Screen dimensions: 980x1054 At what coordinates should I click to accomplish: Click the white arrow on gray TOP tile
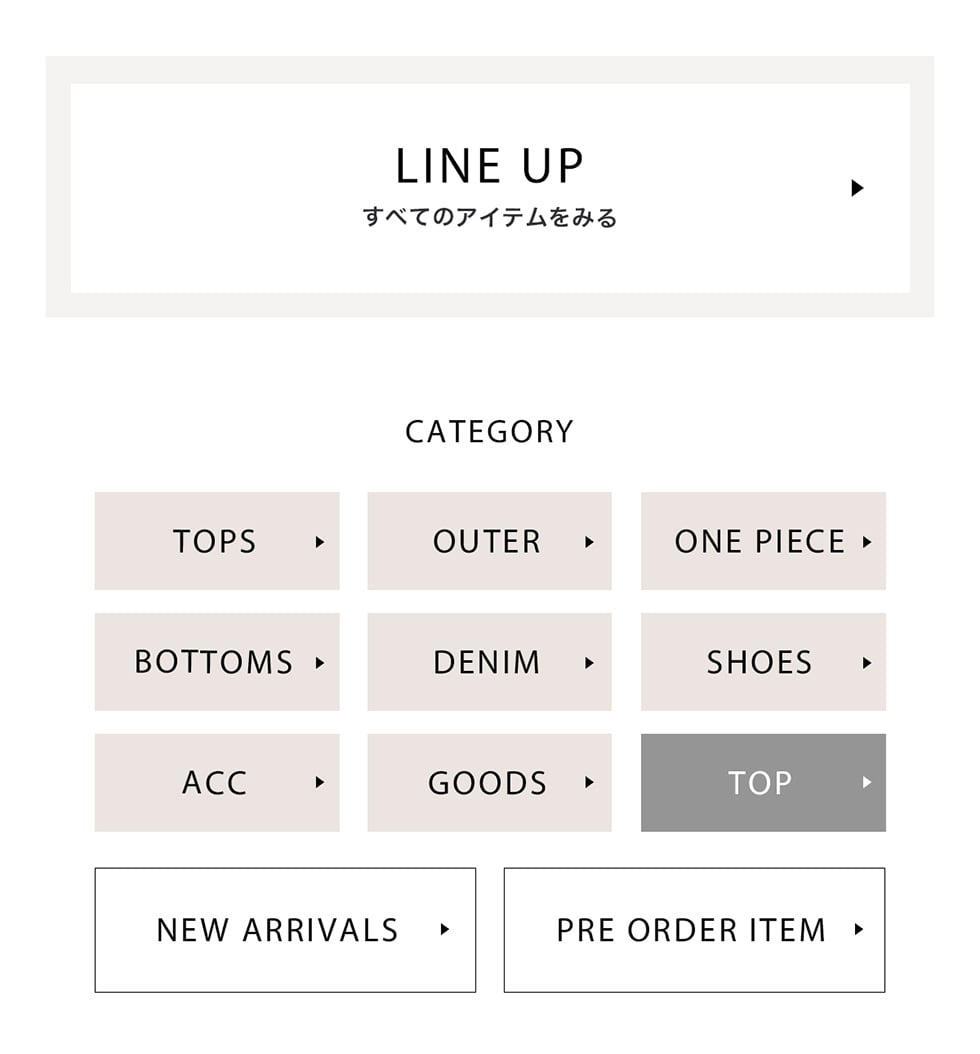click(x=867, y=782)
